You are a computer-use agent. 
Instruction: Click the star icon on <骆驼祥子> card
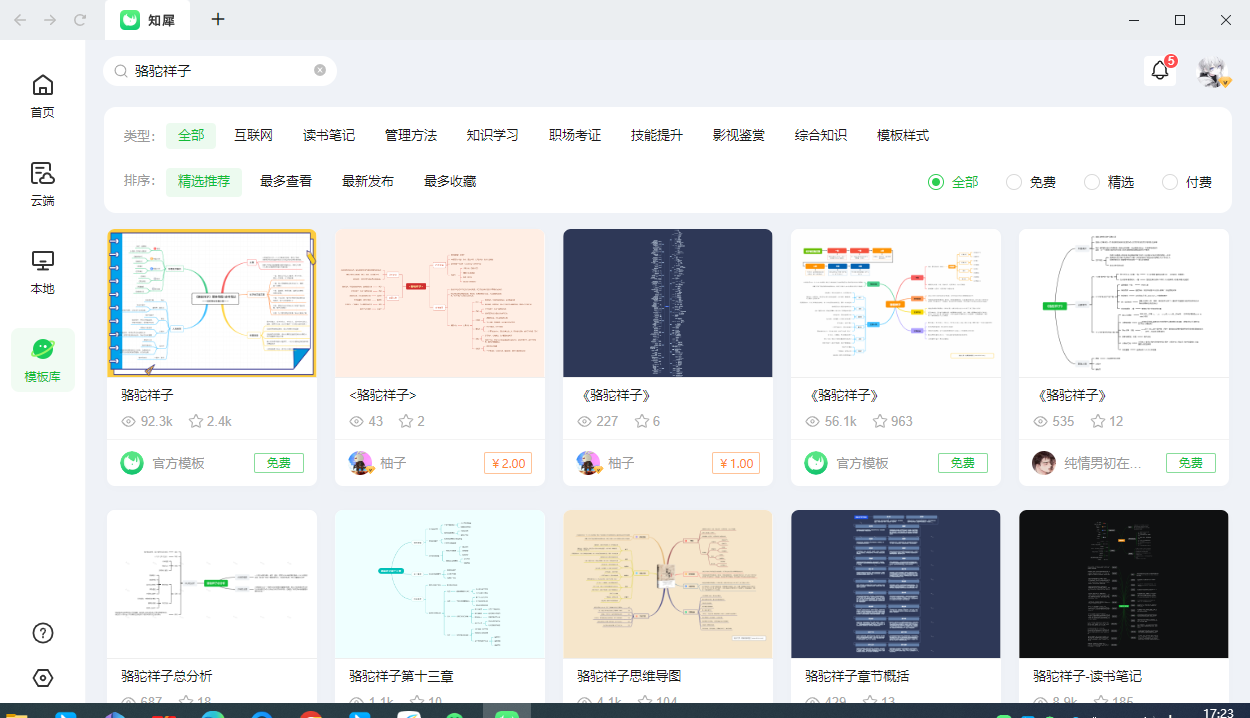click(406, 421)
